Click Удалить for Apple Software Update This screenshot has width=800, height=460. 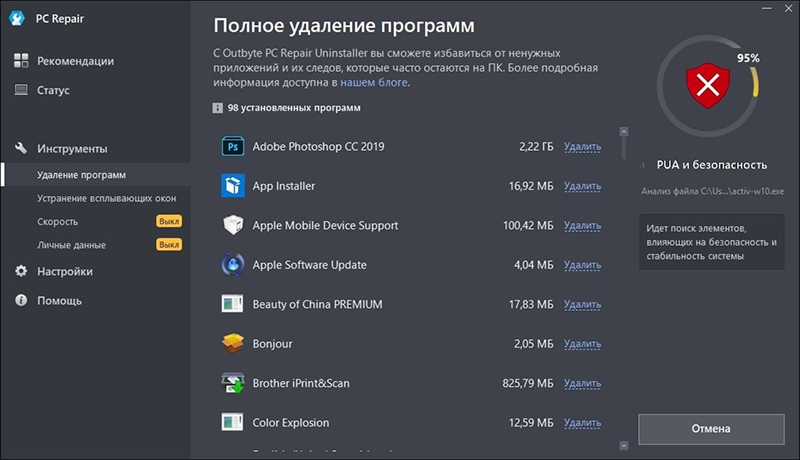tap(582, 265)
